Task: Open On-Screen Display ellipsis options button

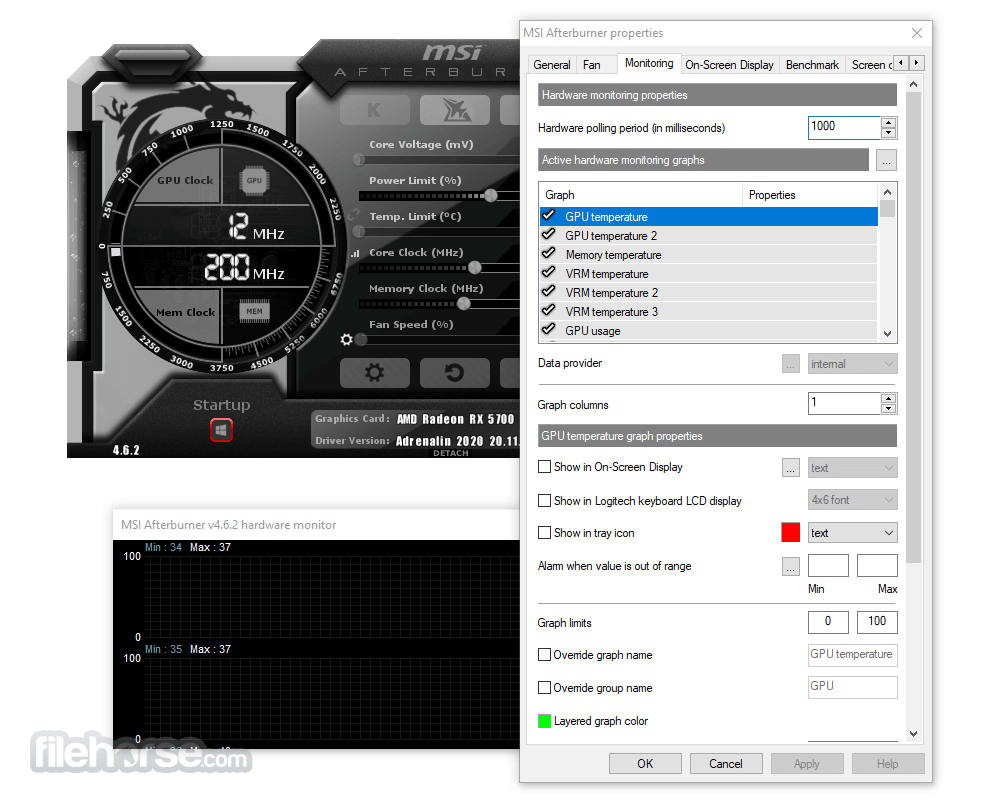Action: tap(790, 468)
